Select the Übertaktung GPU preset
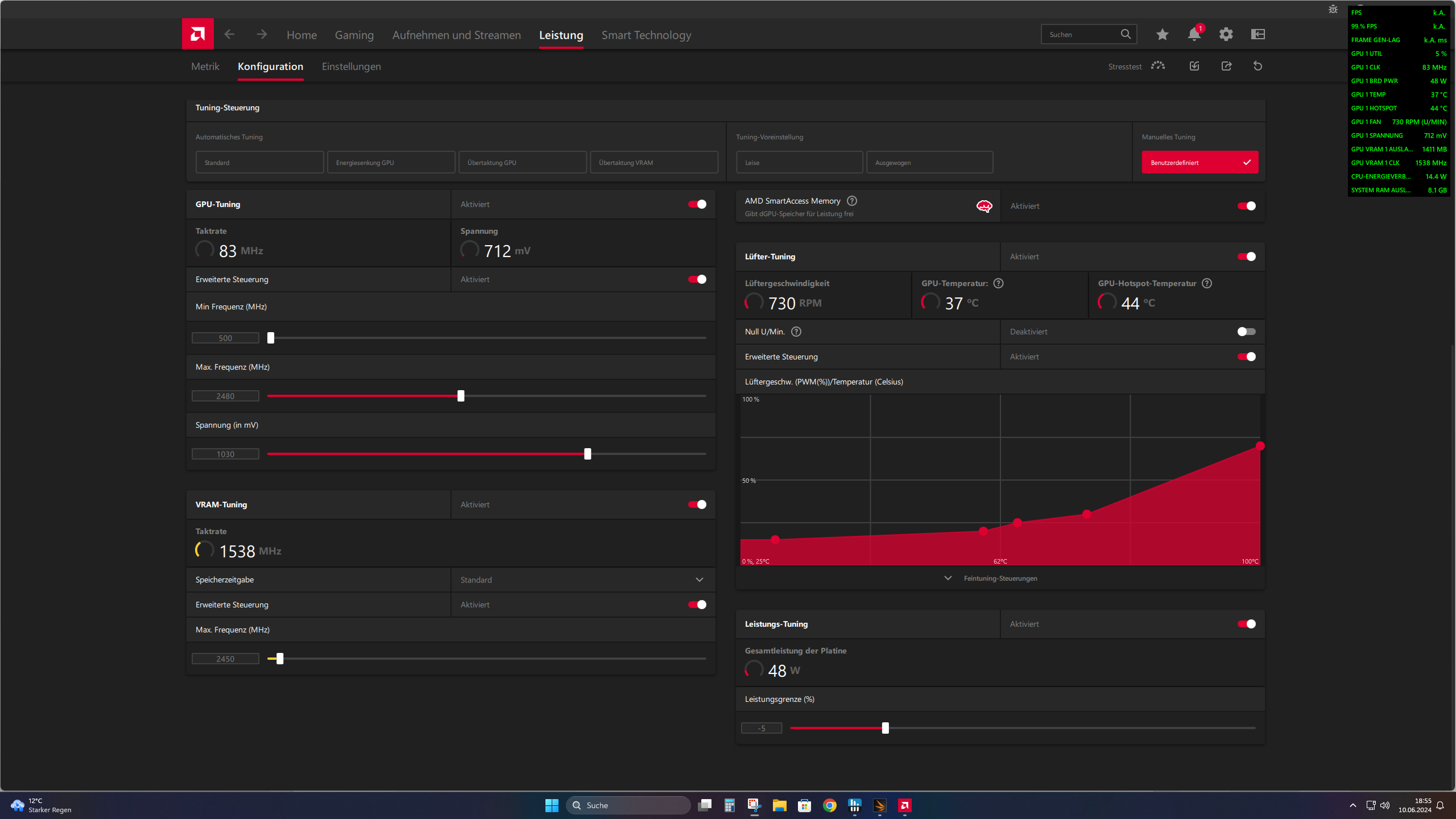1456x819 pixels. pos(522,163)
